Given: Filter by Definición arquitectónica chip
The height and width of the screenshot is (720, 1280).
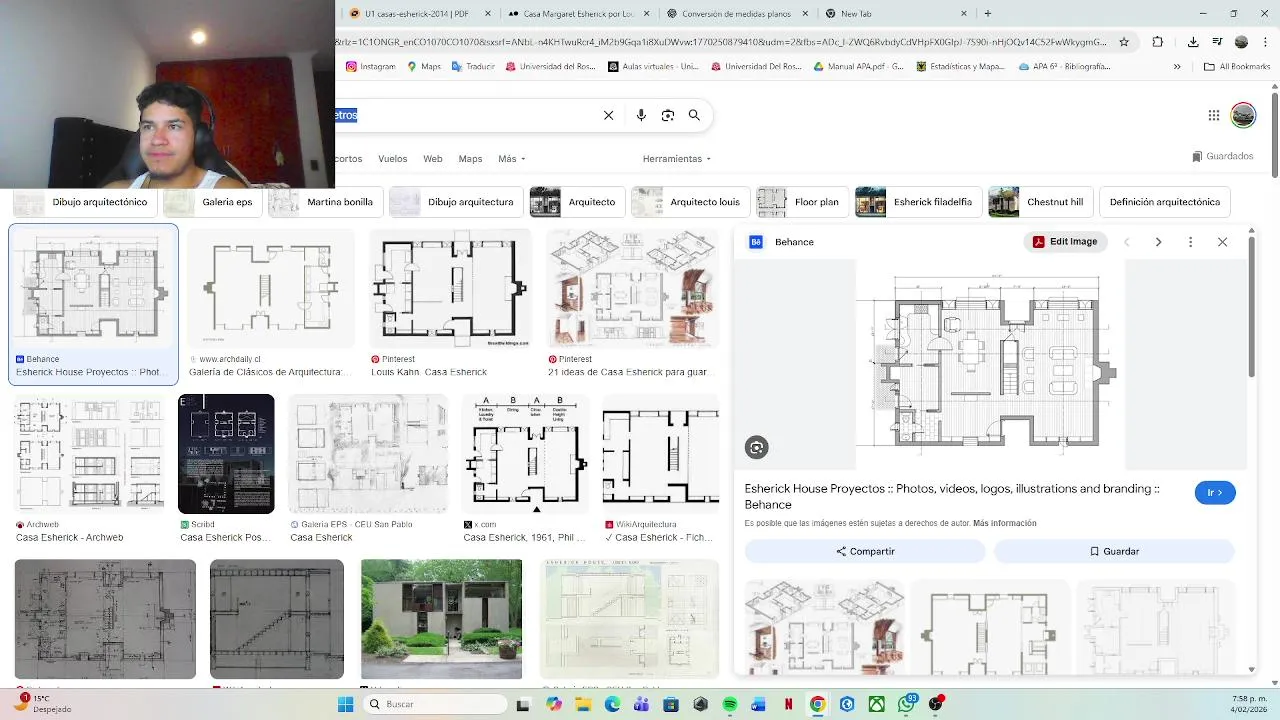Looking at the screenshot, I should click(x=1164, y=202).
